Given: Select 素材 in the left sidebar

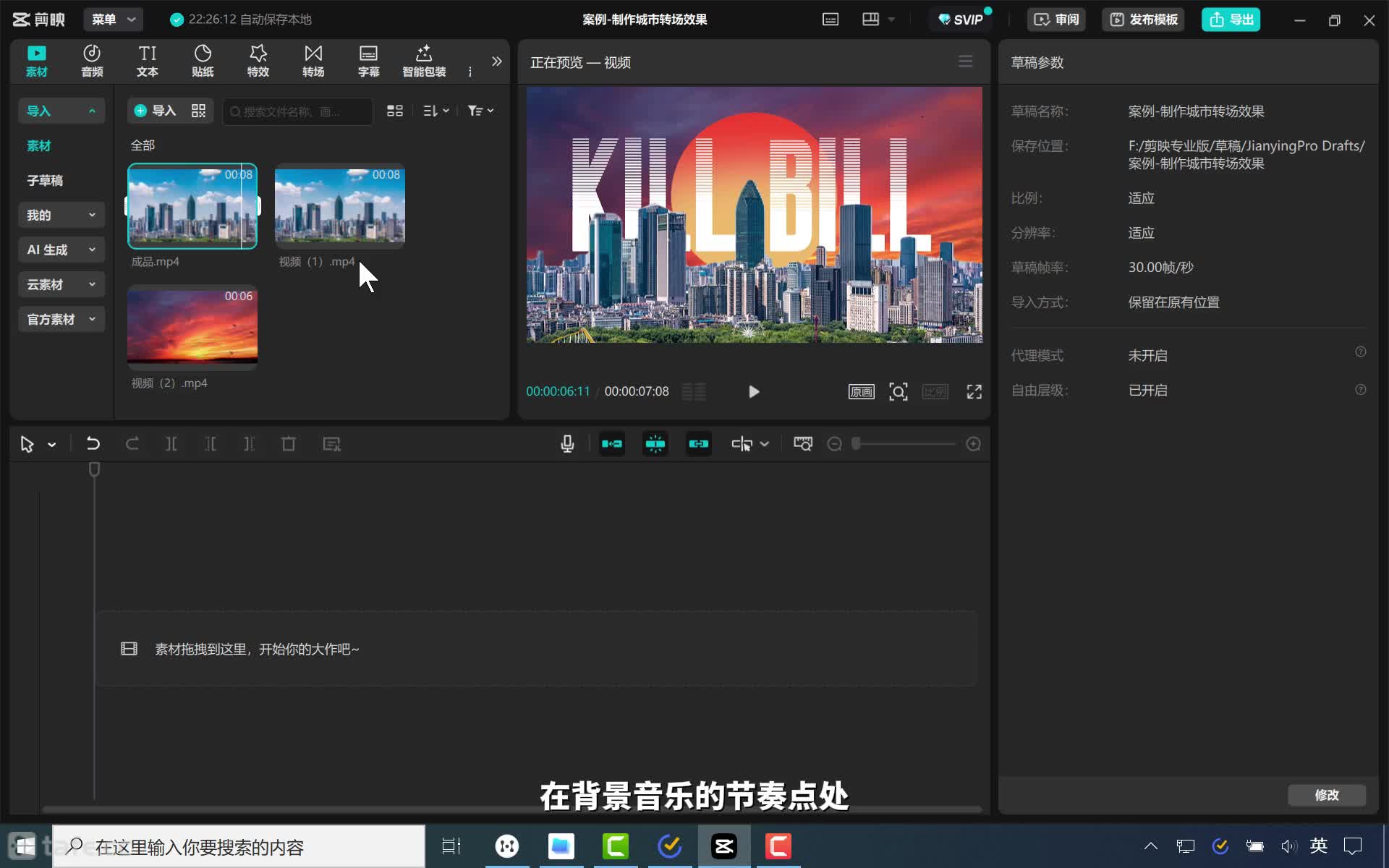Looking at the screenshot, I should [x=39, y=145].
